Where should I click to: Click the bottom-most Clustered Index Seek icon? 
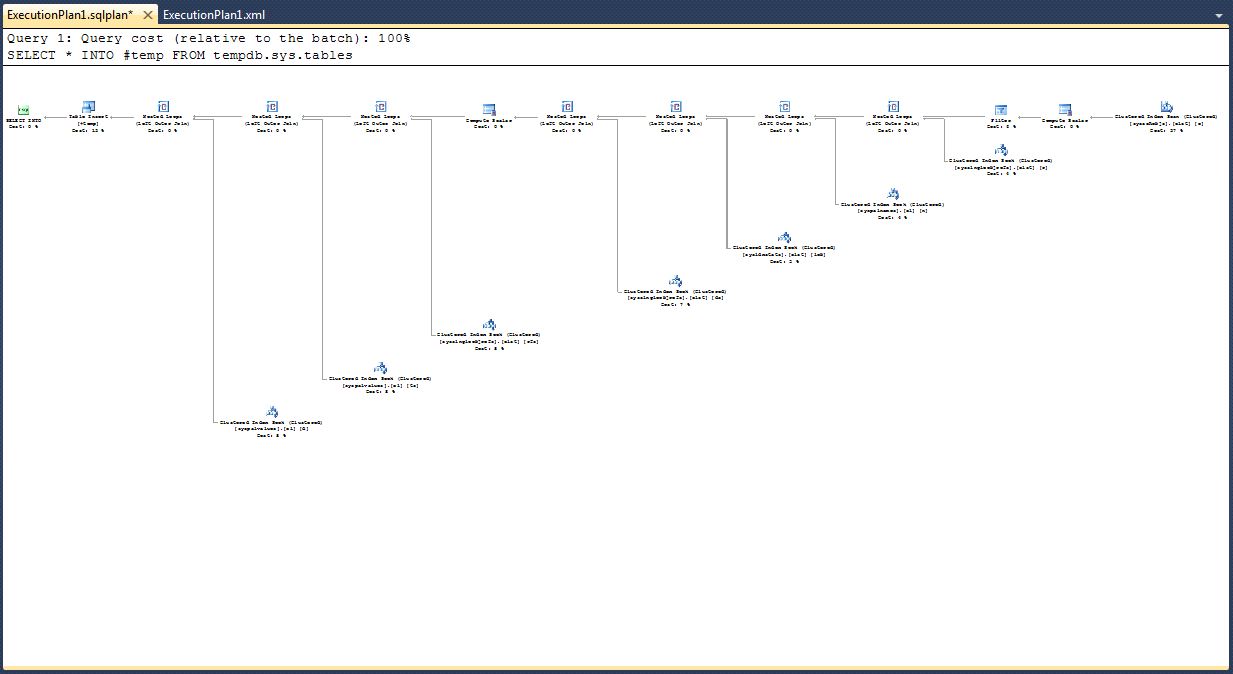(271, 412)
